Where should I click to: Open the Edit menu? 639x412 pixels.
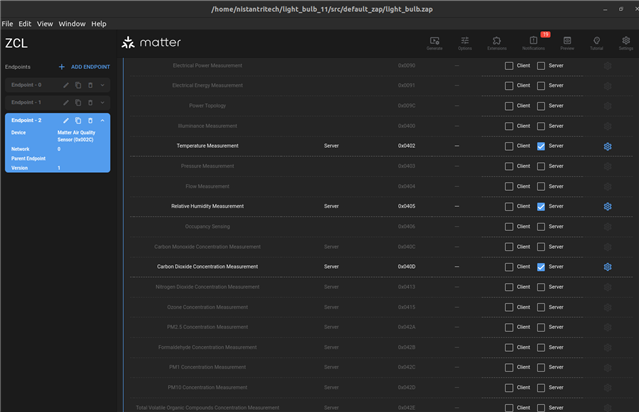pyautogui.click(x=25, y=24)
